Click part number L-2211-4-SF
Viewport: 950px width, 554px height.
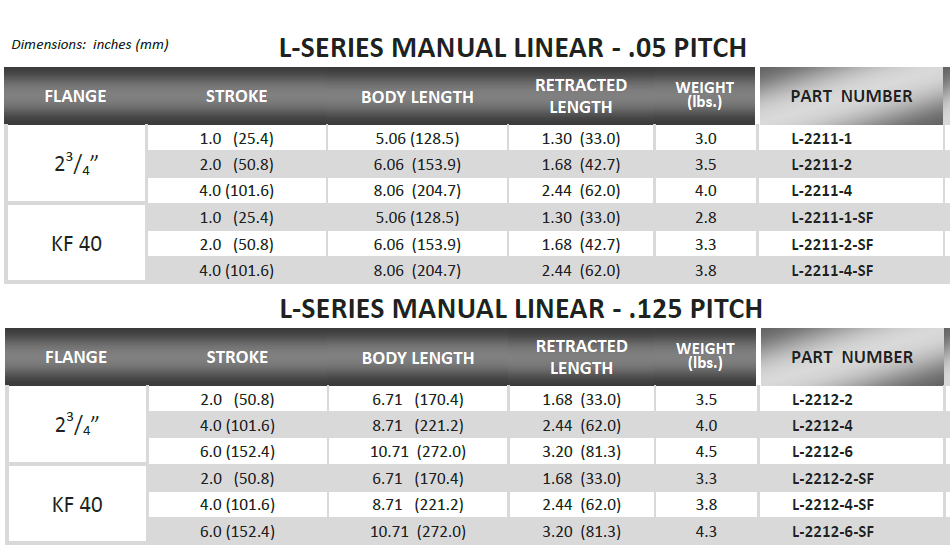coord(832,271)
